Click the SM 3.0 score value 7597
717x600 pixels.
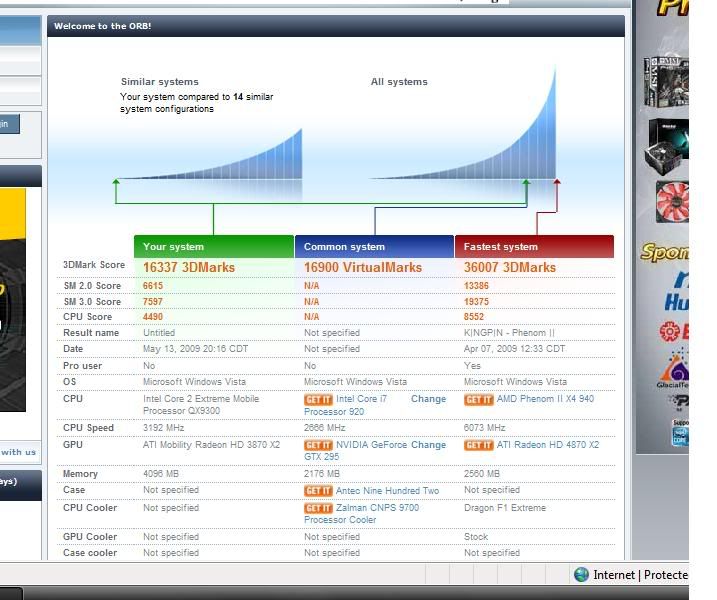click(x=153, y=302)
